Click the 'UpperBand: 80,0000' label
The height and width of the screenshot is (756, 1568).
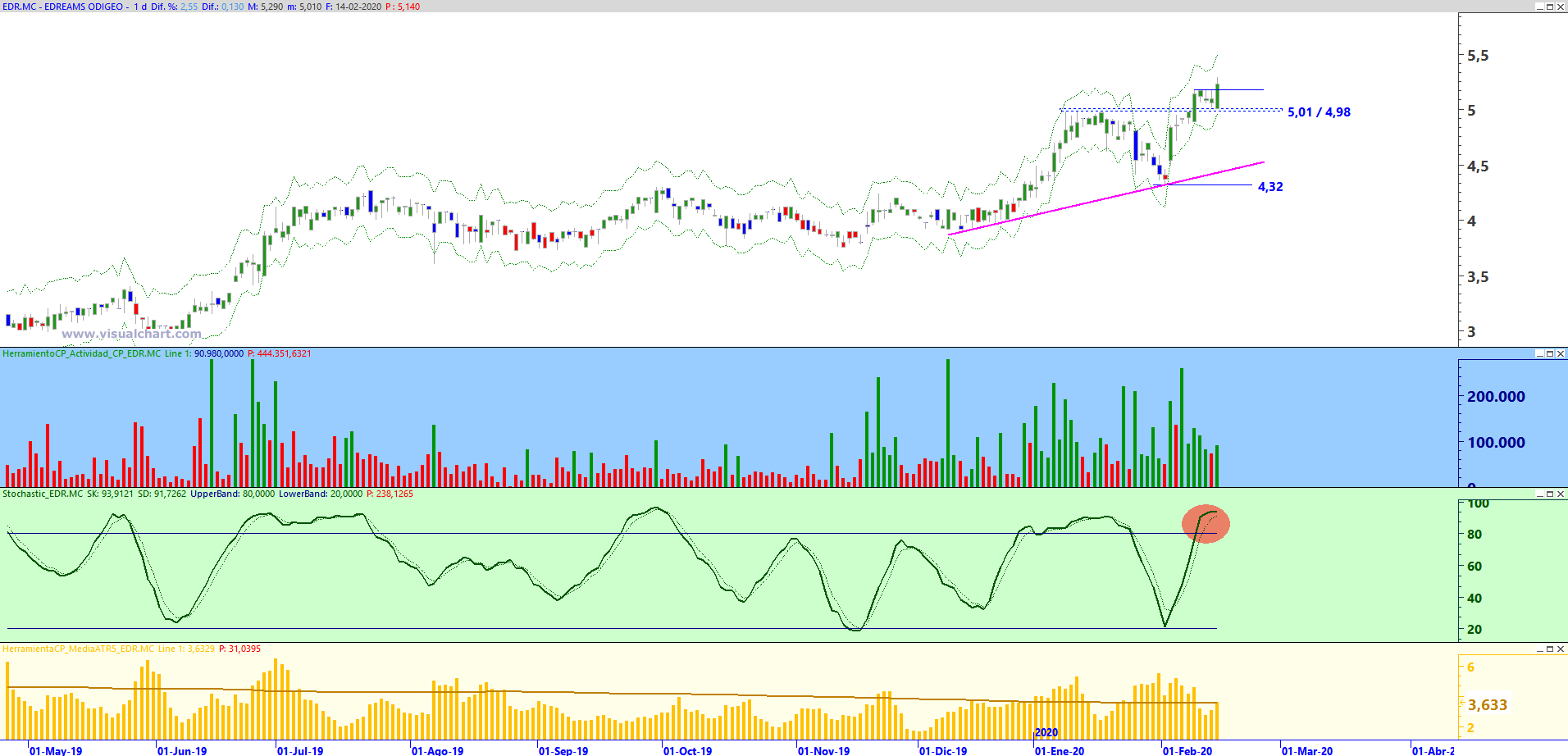pyautogui.click(x=232, y=494)
